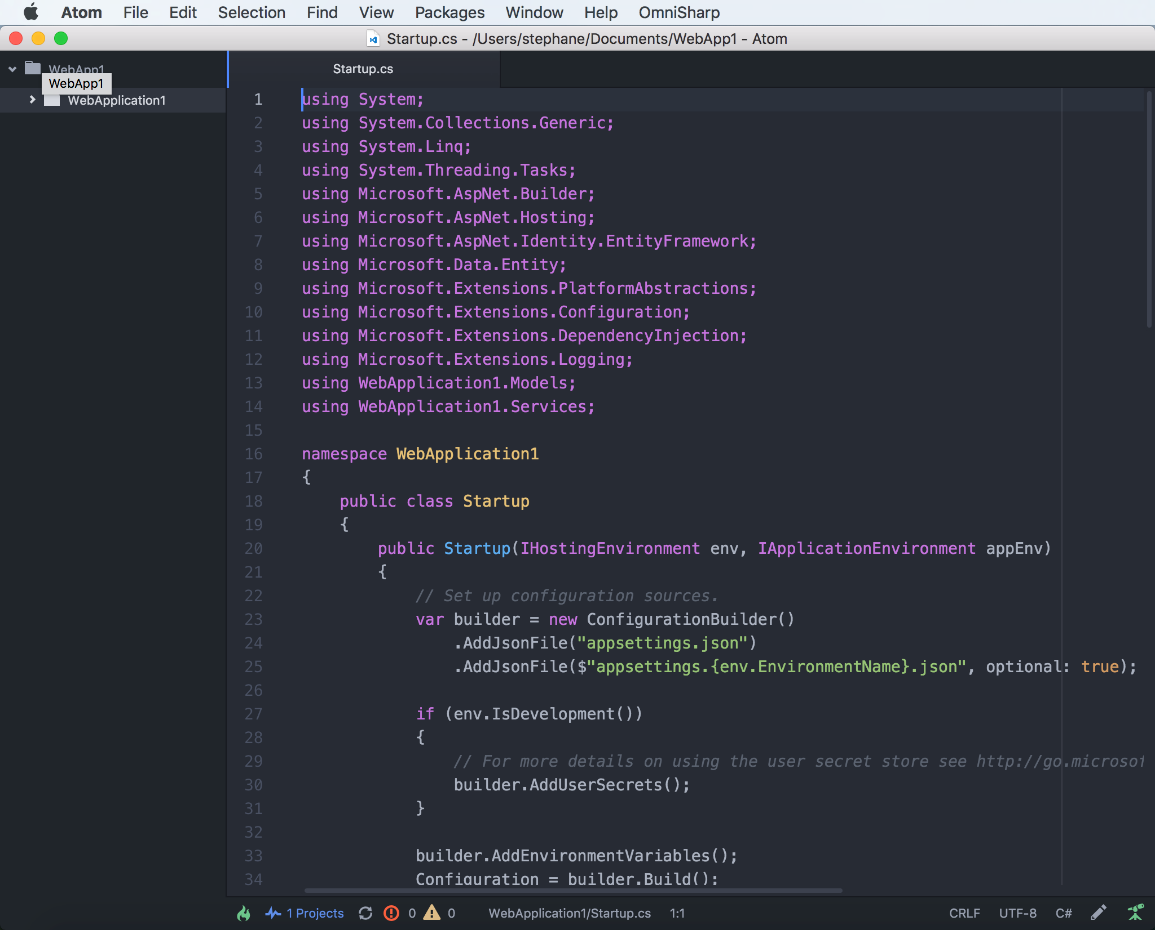Image resolution: width=1155 pixels, height=930 pixels.
Task: Click the file icon in window title
Action: coord(373,39)
